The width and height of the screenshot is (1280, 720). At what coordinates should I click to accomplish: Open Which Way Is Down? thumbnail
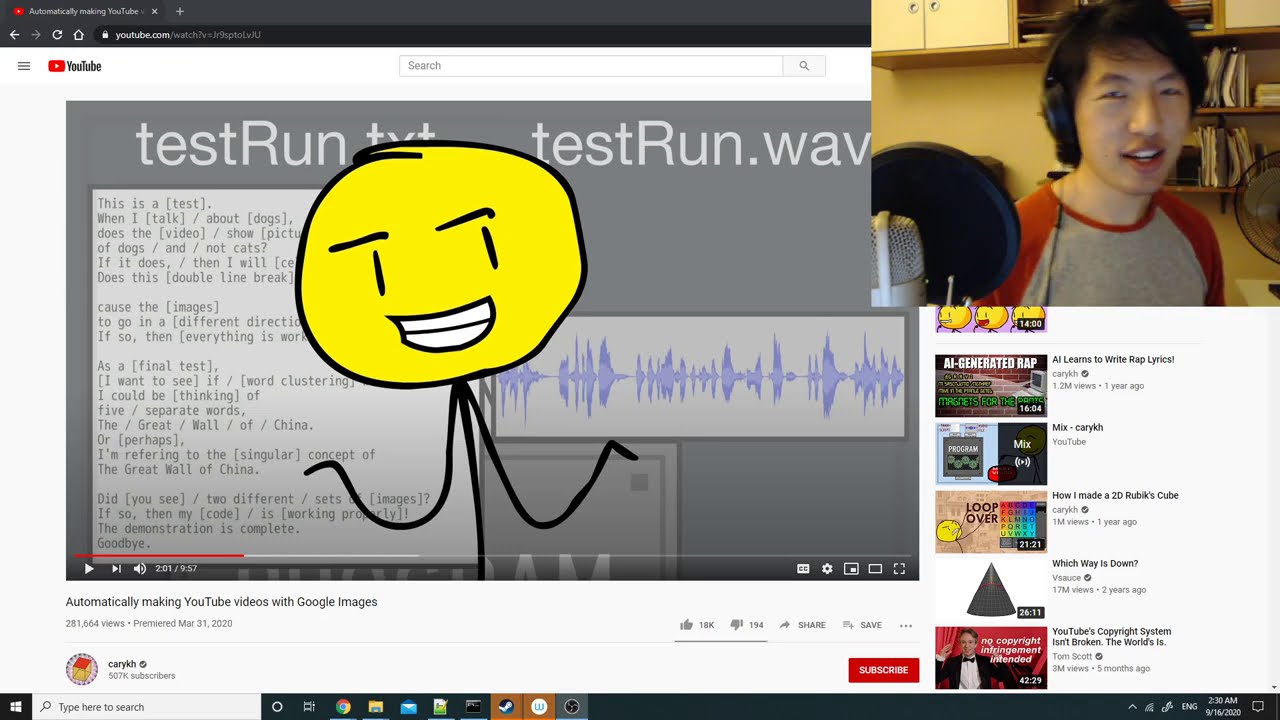[991, 590]
